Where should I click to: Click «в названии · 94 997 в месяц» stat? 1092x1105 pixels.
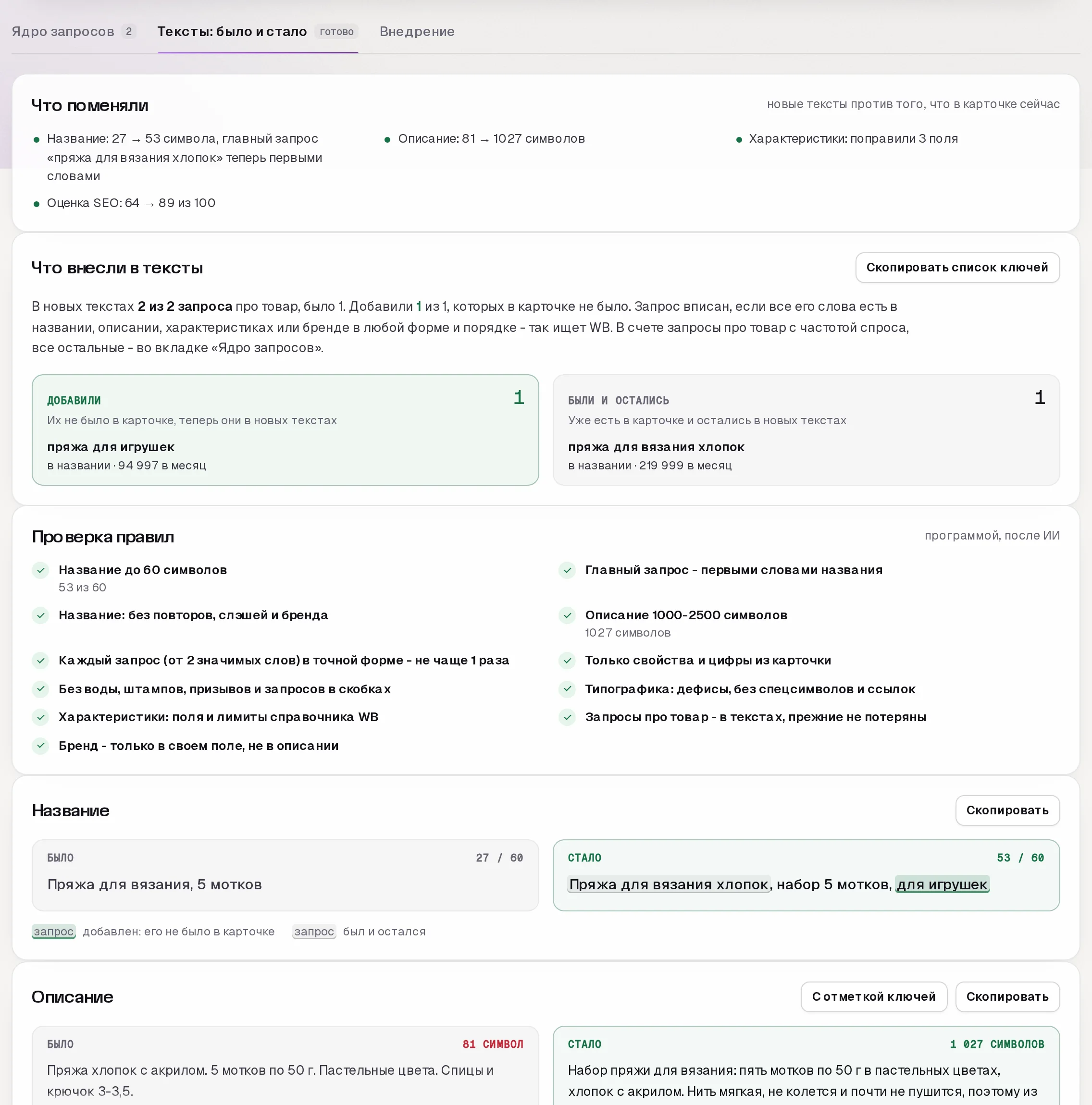(126, 466)
